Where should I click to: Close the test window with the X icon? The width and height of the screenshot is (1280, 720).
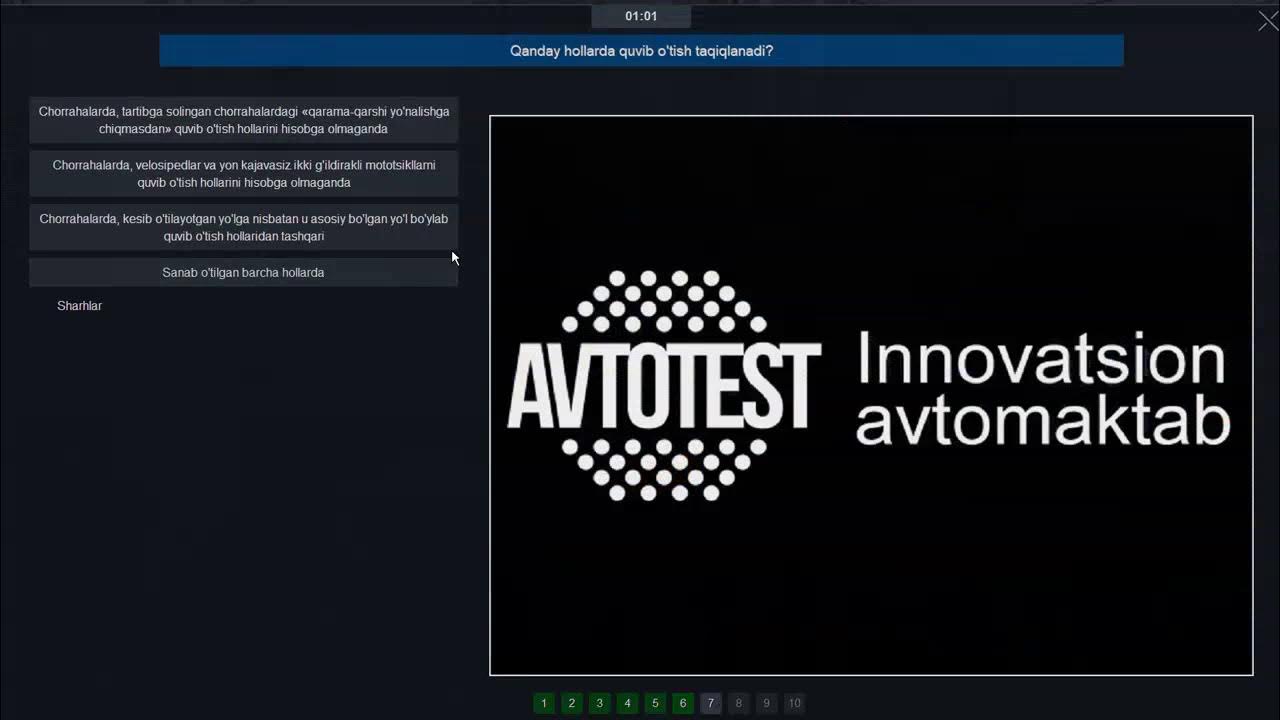pyautogui.click(x=1267, y=22)
